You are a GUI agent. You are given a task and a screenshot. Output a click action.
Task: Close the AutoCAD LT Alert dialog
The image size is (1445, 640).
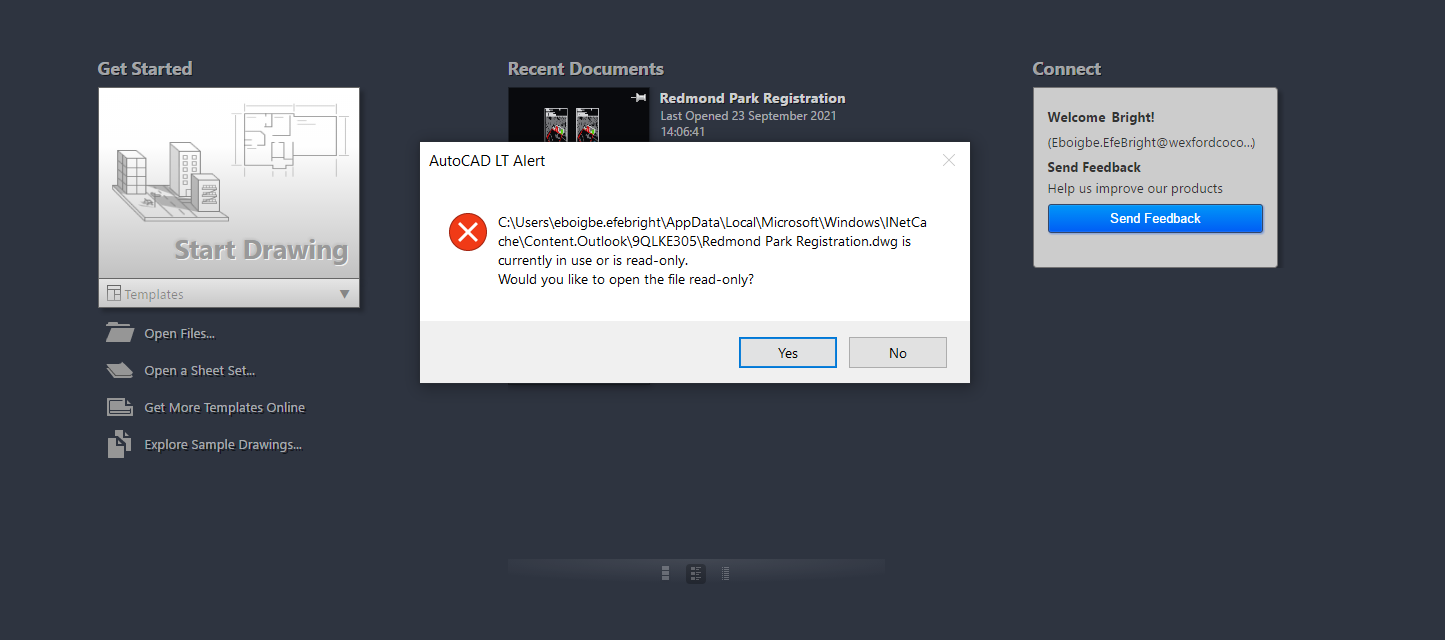949,160
